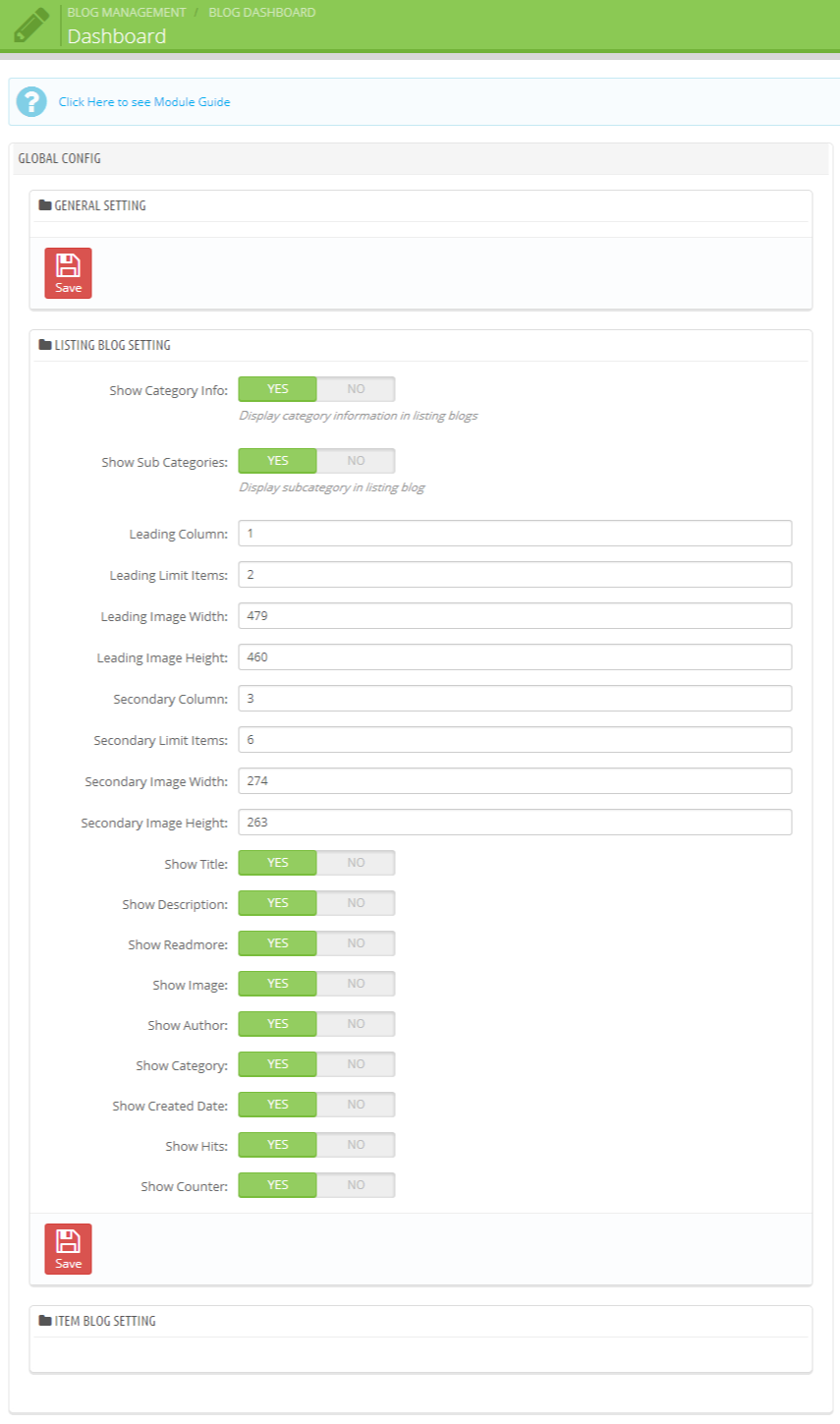Disable Show Readmore by selecting NO
The width and height of the screenshot is (840, 1424).
click(x=356, y=943)
